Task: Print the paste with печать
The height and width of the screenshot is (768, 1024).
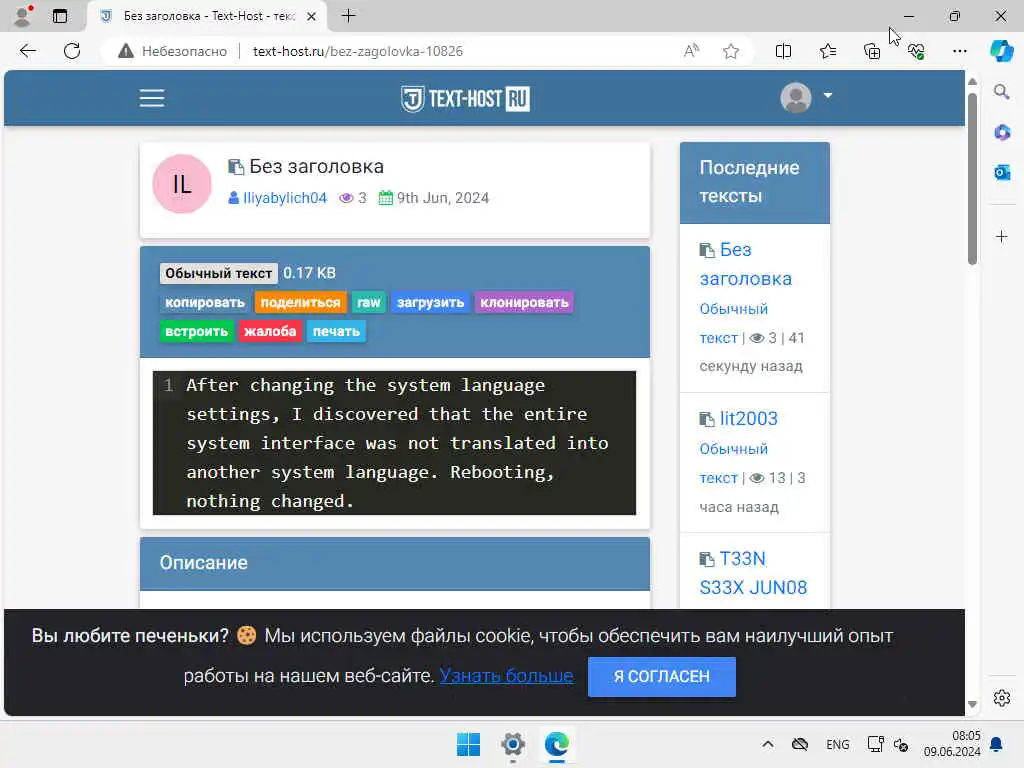Action: [x=336, y=331]
